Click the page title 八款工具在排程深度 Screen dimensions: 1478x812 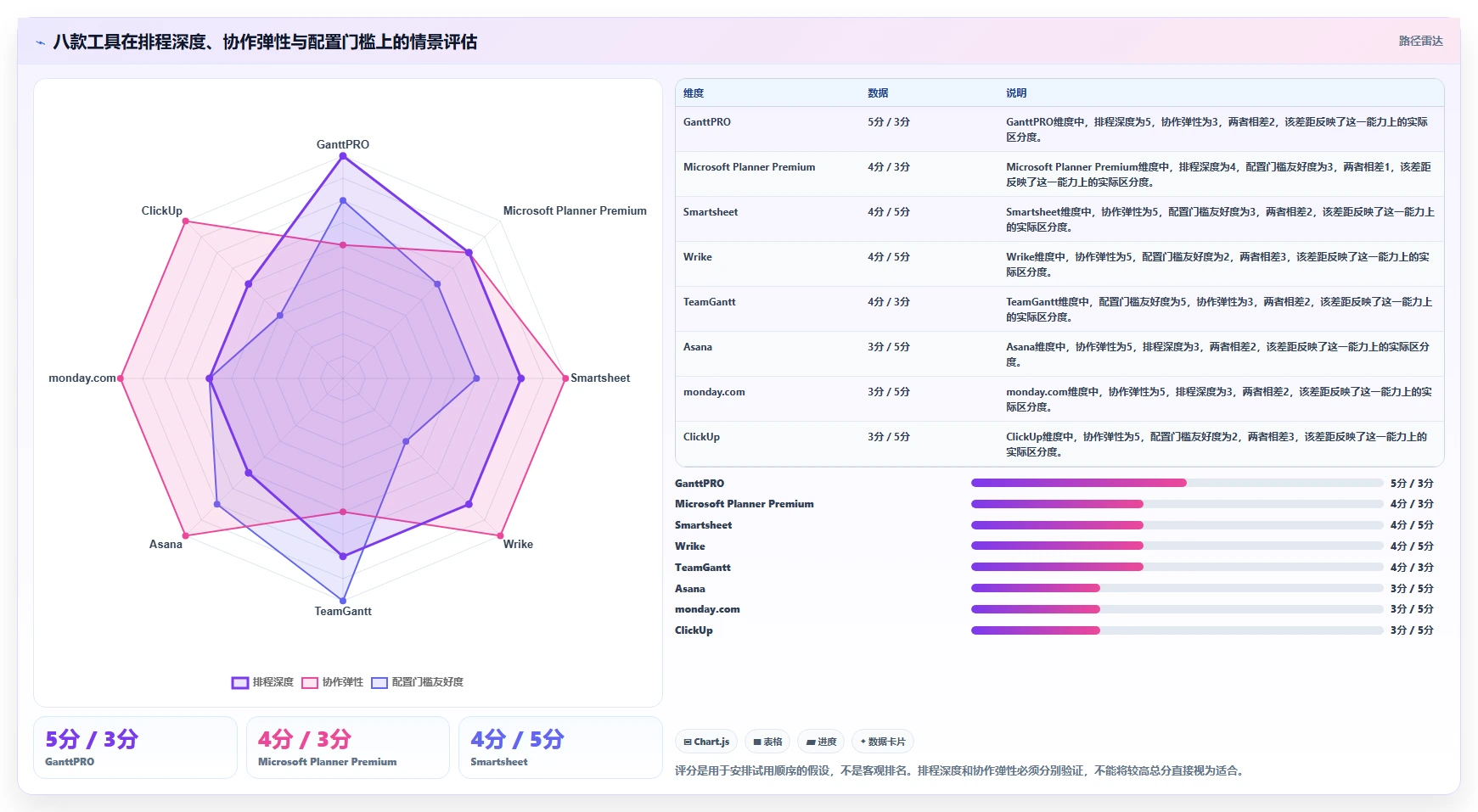click(265, 42)
